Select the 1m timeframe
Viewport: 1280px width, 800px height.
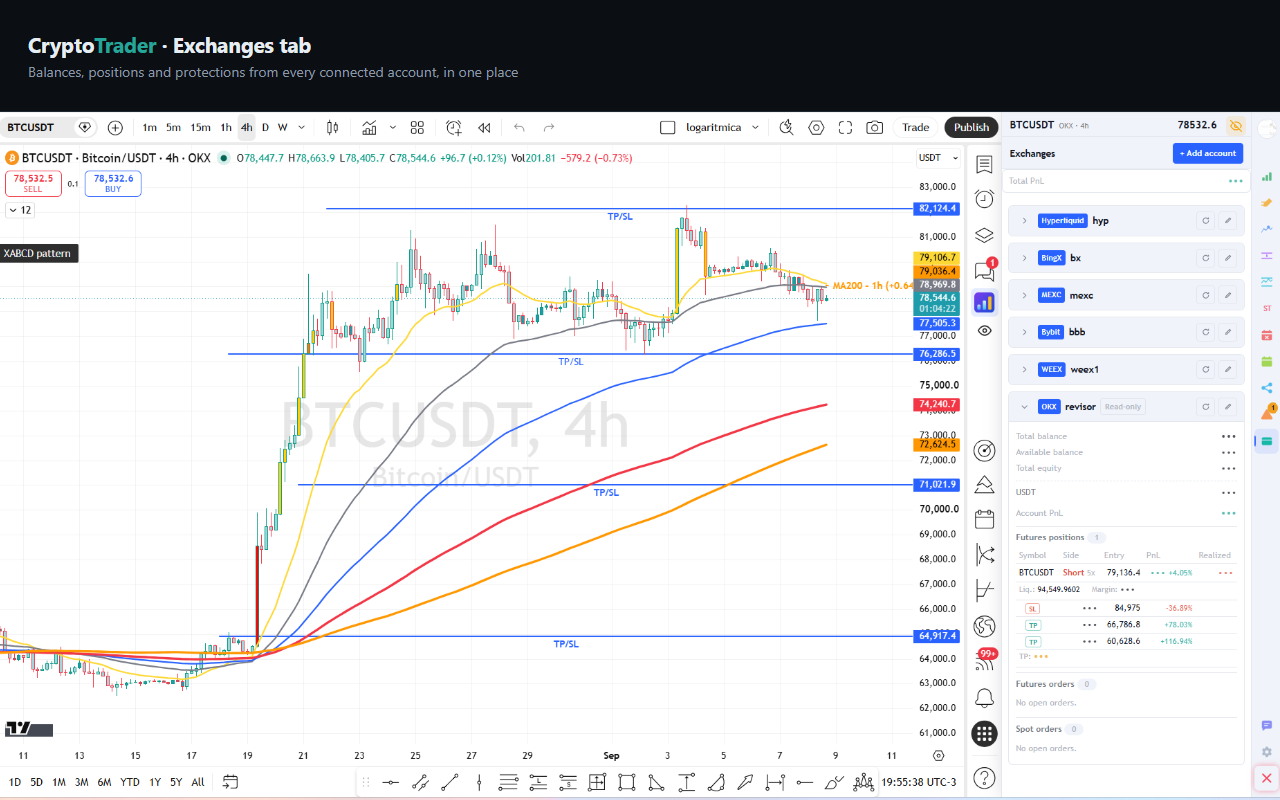(x=150, y=127)
